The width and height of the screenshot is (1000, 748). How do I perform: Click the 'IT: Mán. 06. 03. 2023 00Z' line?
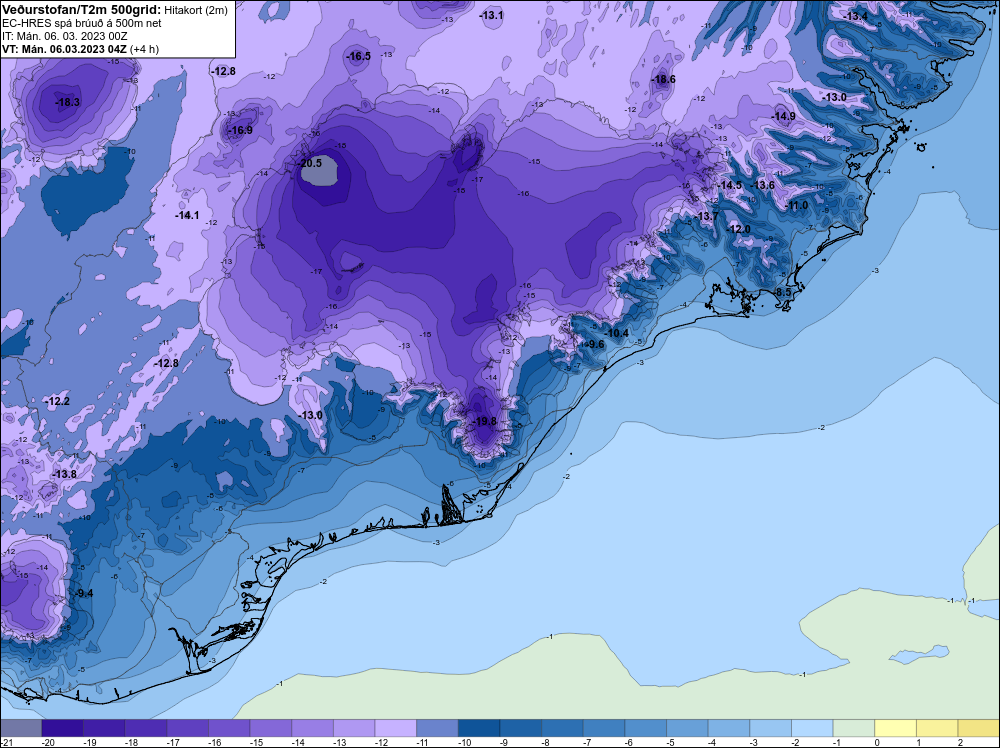pyautogui.click(x=65, y=36)
